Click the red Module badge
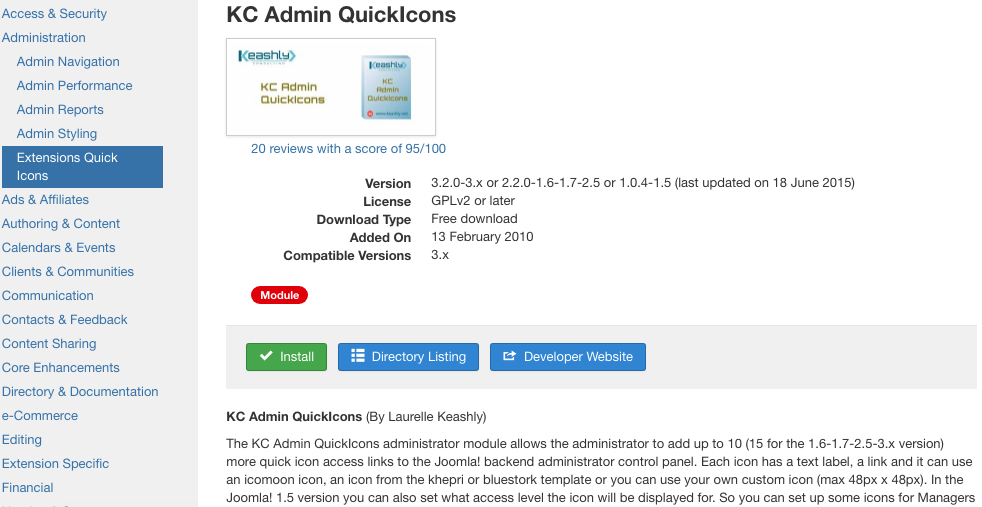 pyautogui.click(x=280, y=295)
